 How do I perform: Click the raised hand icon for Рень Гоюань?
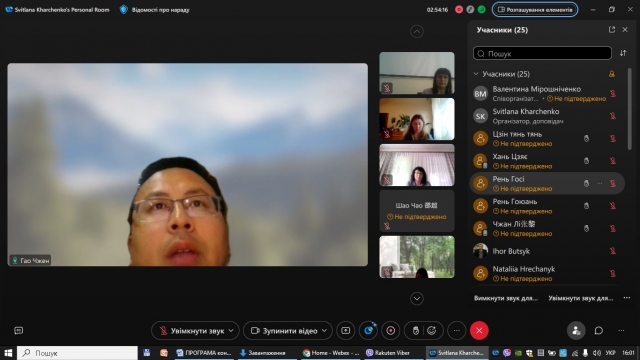586,206
